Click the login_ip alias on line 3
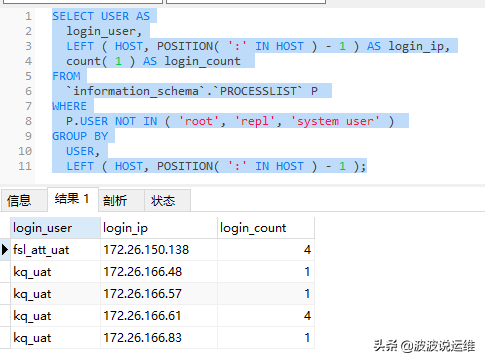 click(x=416, y=46)
